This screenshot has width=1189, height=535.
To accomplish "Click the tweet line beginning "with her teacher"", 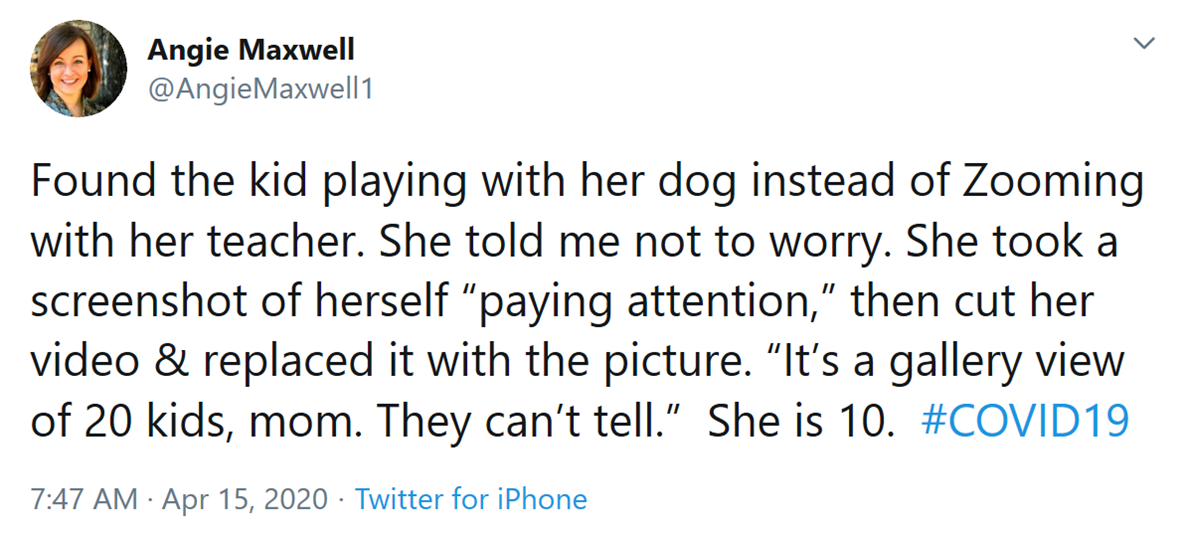I will coord(574,242).
